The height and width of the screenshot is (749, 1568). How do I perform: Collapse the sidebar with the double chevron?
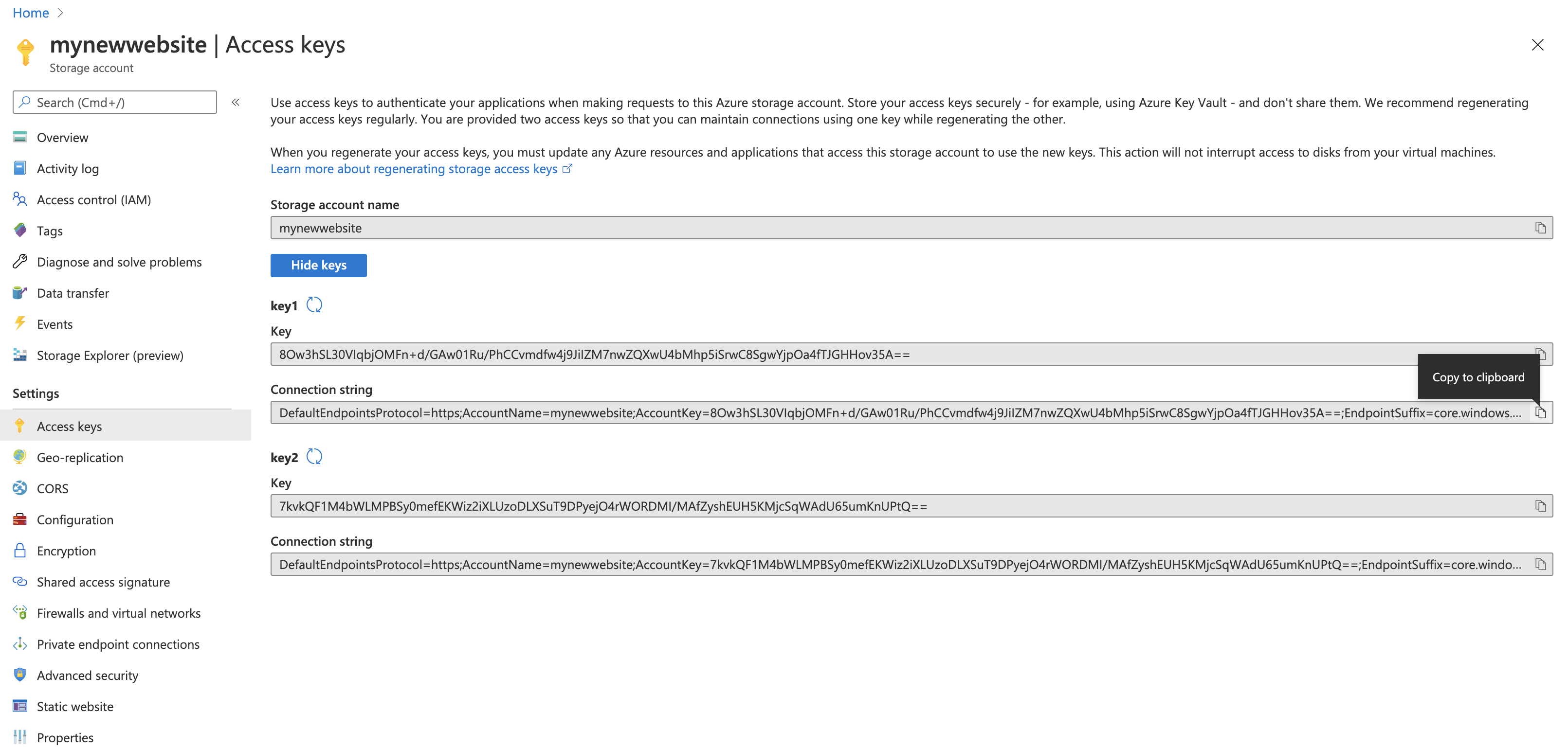[x=236, y=102]
